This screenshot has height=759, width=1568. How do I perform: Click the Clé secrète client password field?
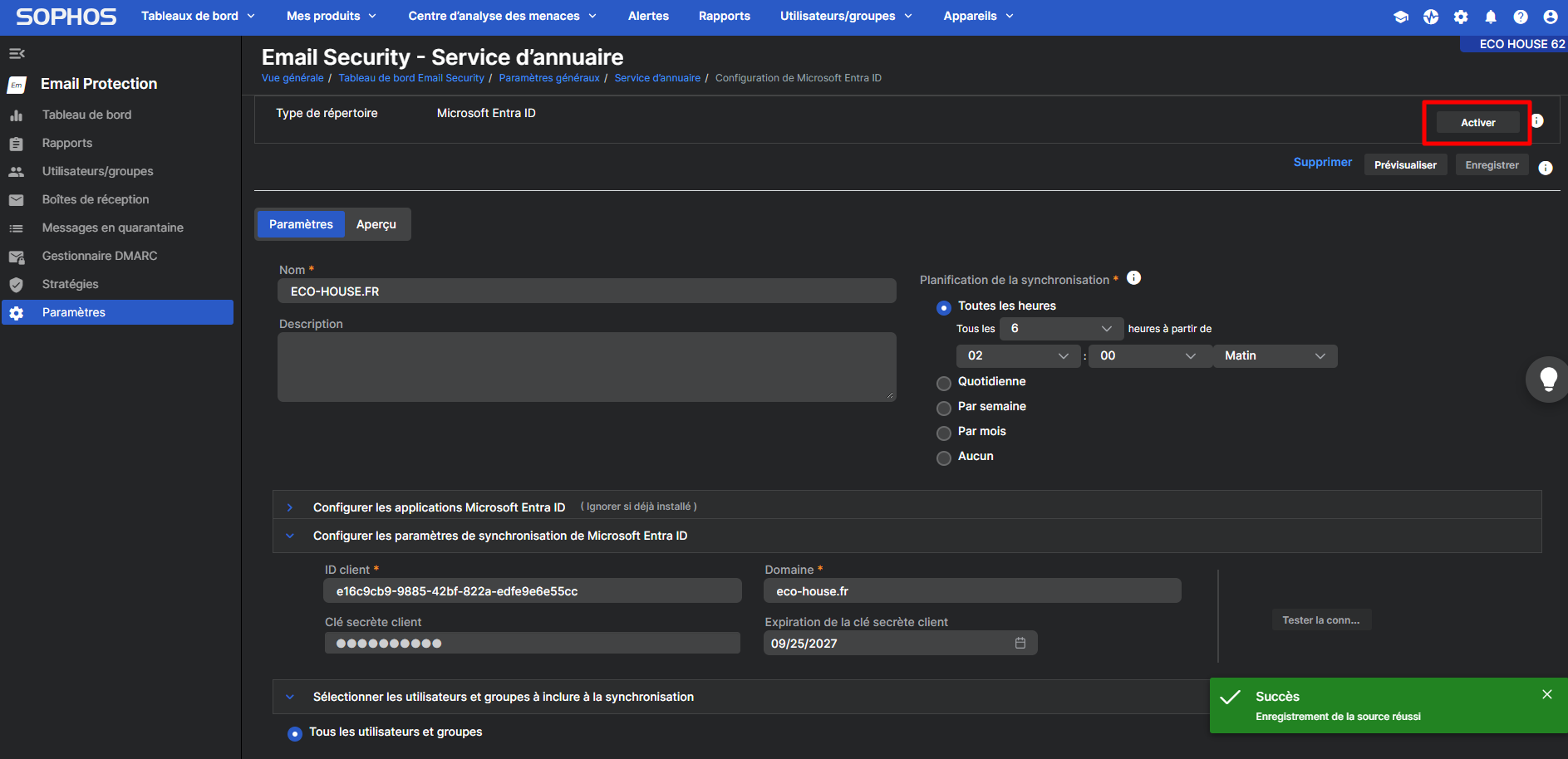(x=532, y=643)
